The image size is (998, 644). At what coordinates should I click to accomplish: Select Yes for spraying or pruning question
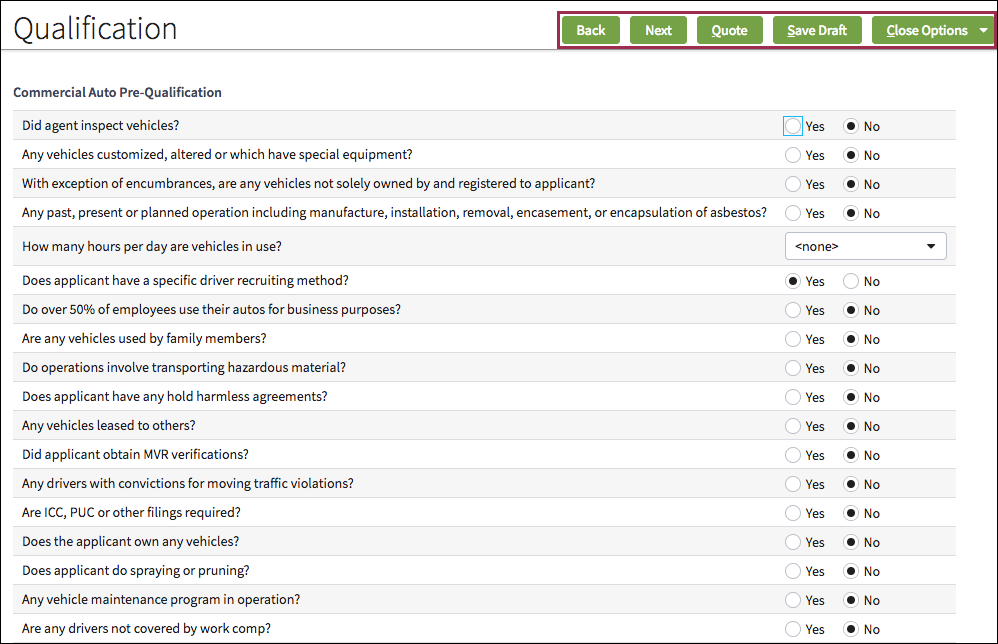tap(791, 570)
